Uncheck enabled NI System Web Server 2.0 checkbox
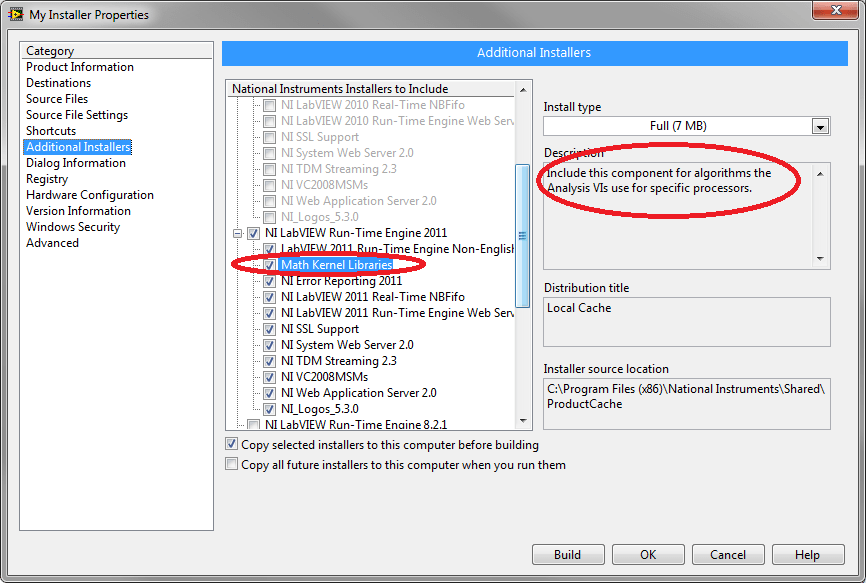The width and height of the screenshot is (866, 583). tap(270, 345)
